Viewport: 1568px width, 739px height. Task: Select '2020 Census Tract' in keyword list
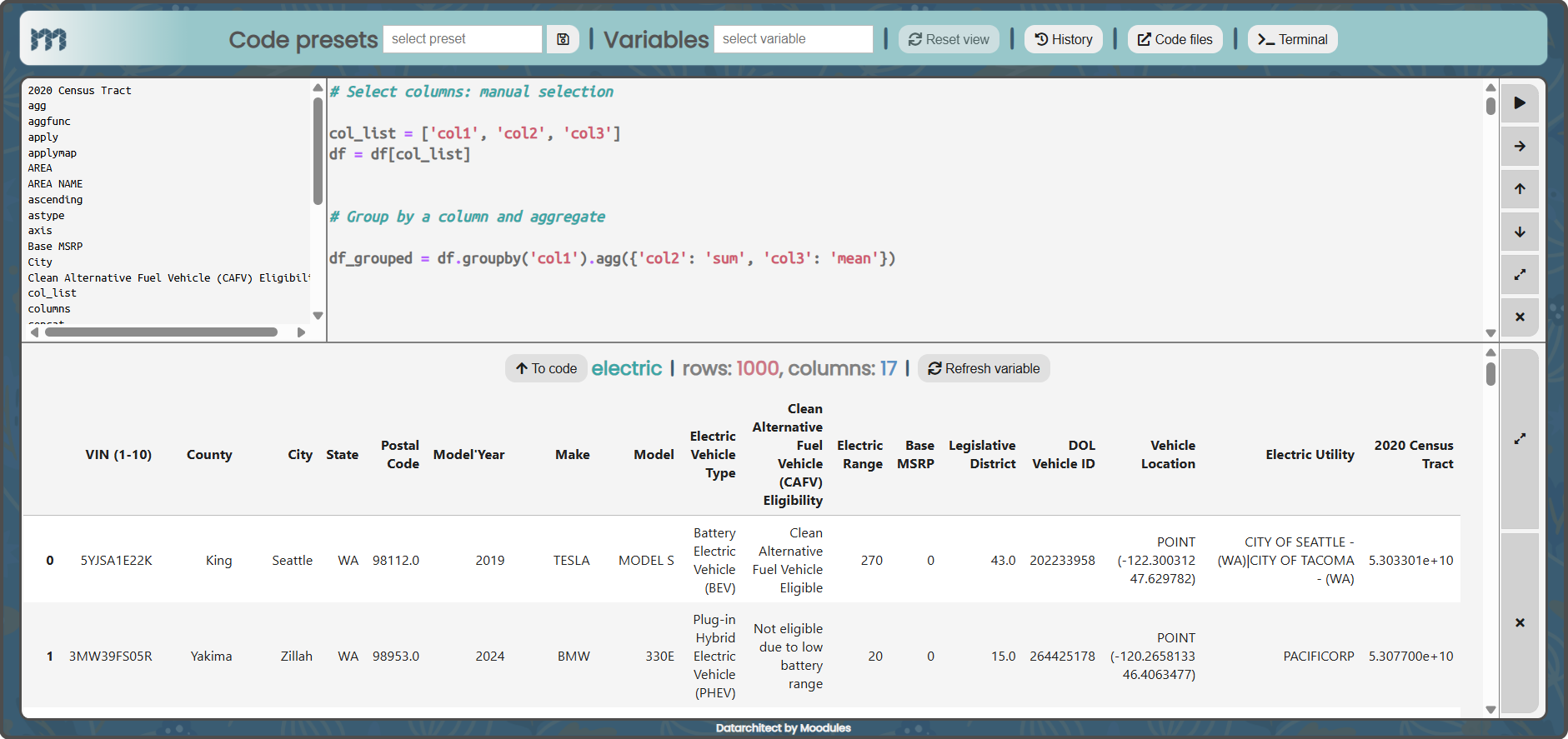click(79, 91)
